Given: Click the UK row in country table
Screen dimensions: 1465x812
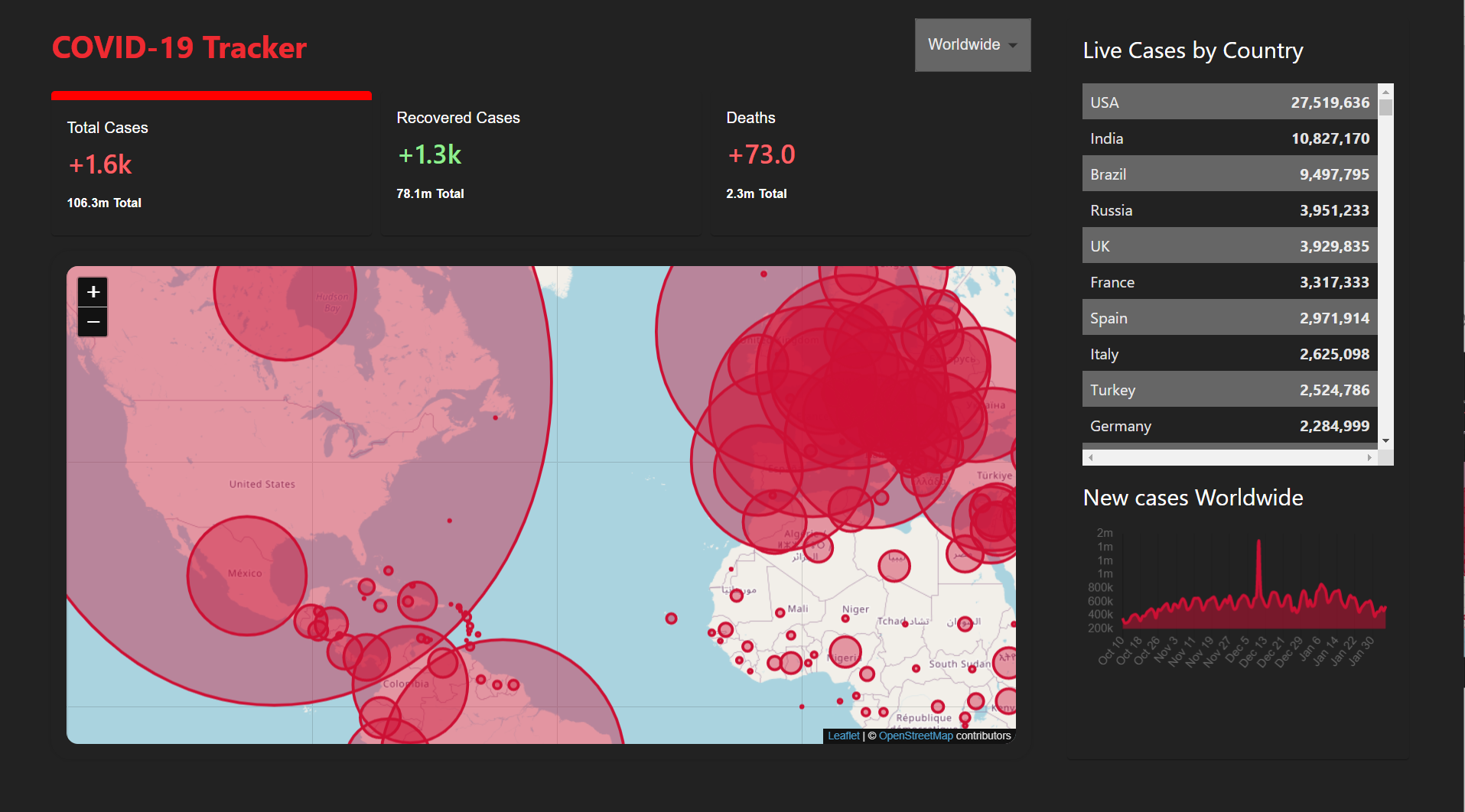Looking at the screenshot, I should click(x=1229, y=245).
